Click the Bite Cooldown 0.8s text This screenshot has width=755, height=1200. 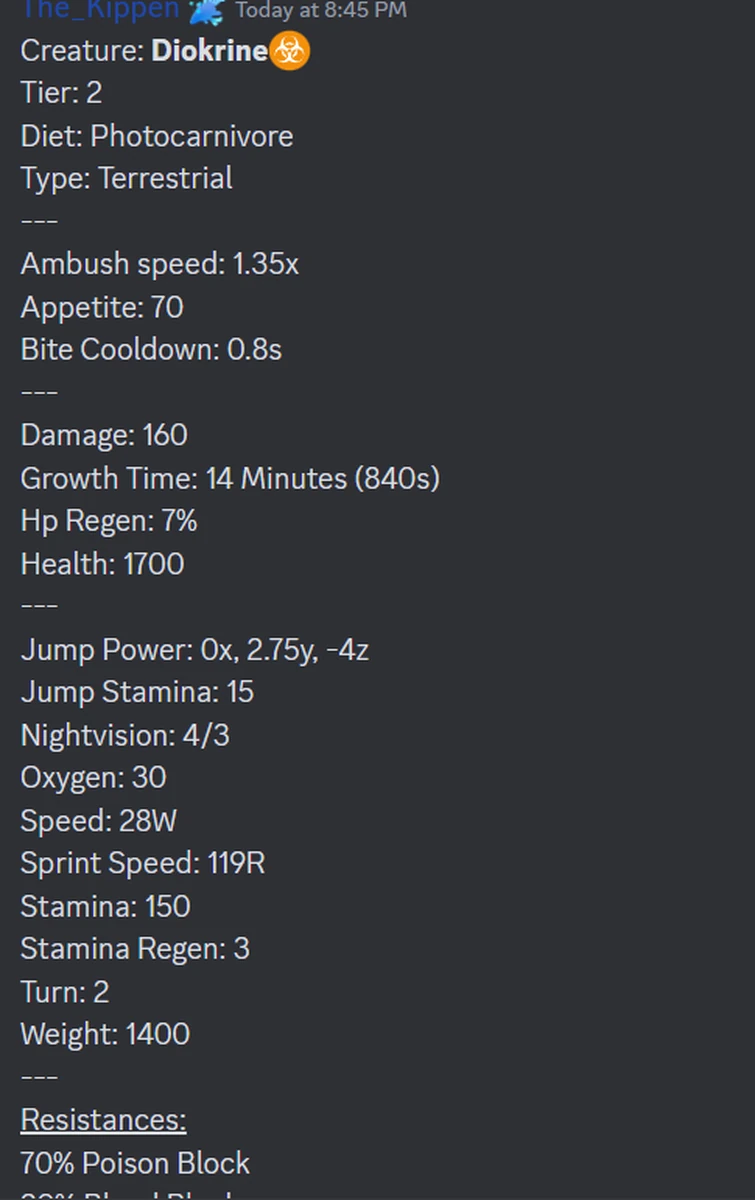click(151, 350)
